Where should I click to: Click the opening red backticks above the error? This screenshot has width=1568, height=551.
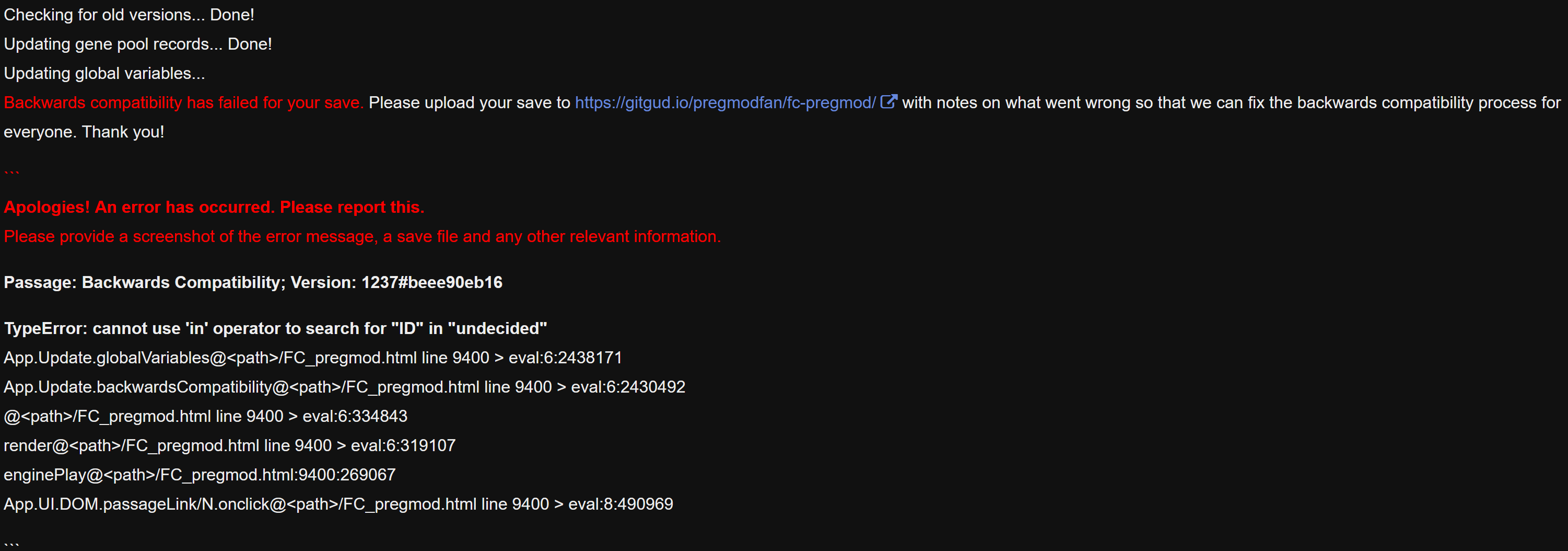(11, 174)
